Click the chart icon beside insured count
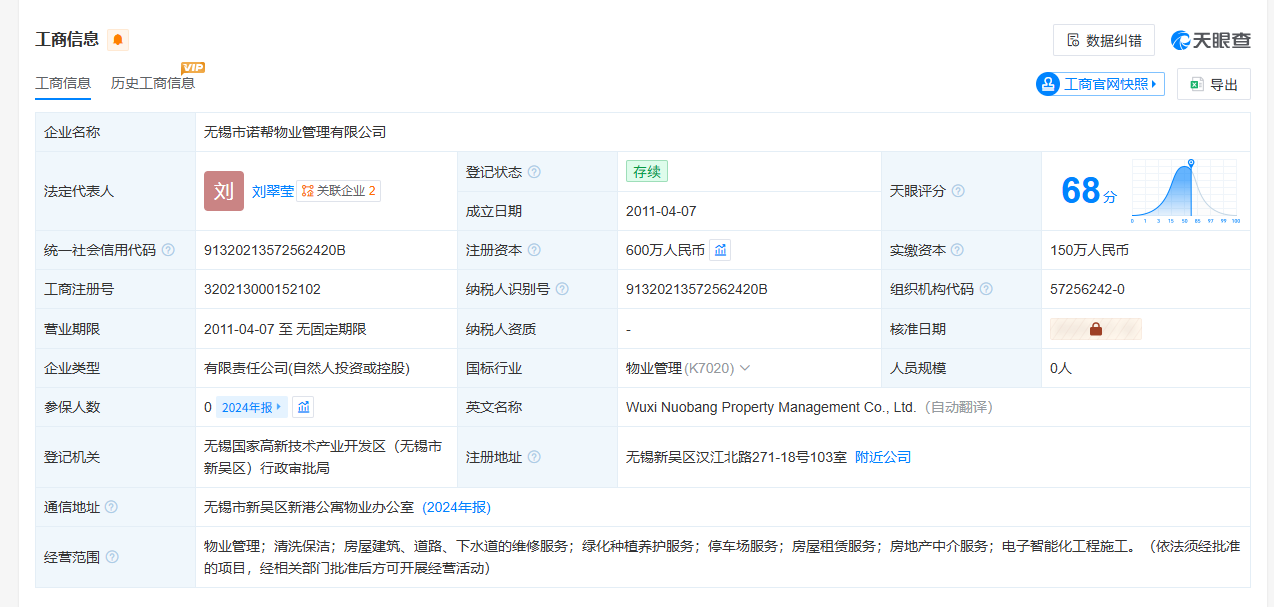This screenshot has width=1274, height=607. (x=304, y=407)
